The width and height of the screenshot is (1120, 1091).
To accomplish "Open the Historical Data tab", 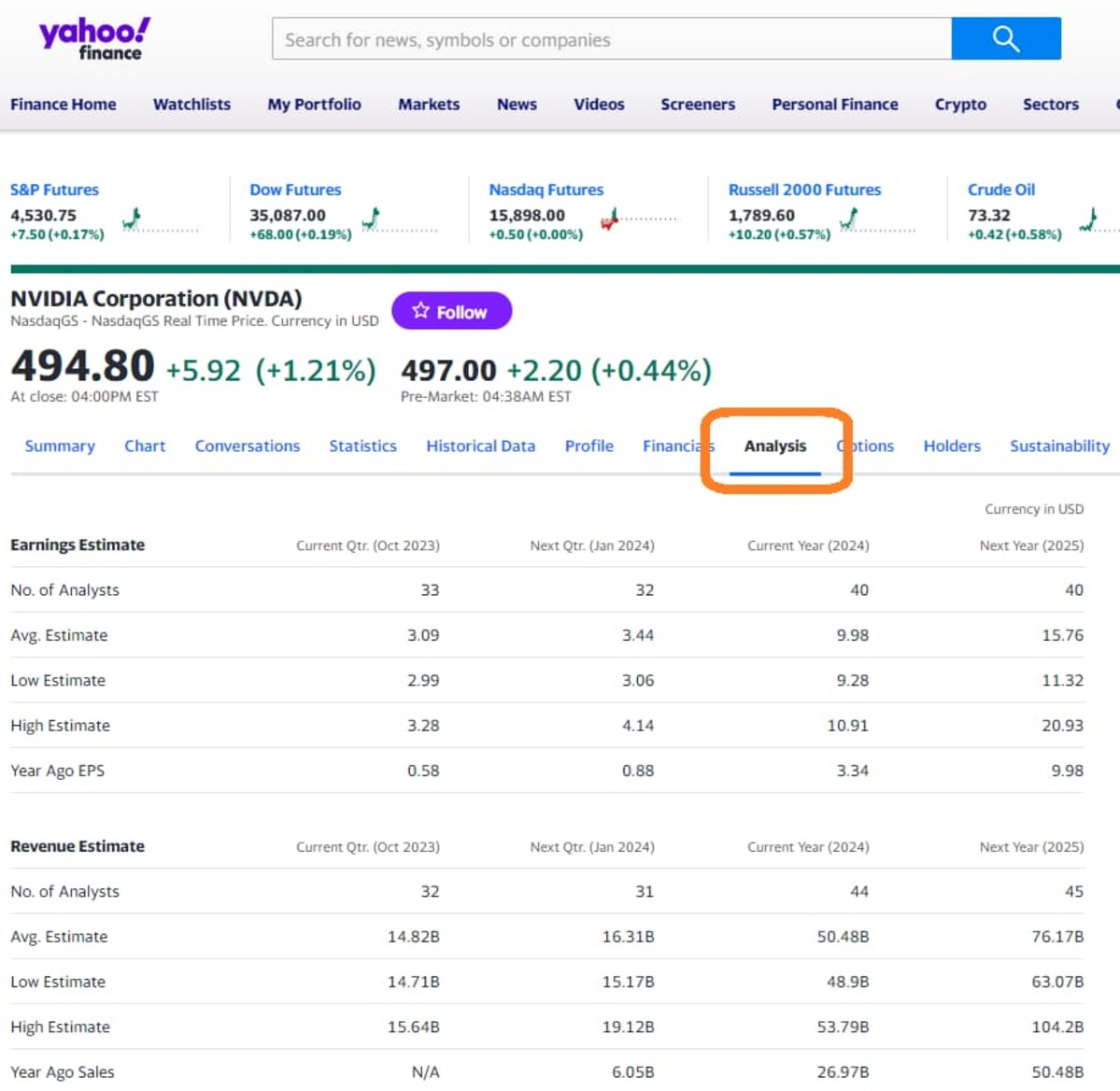I will [x=480, y=446].
